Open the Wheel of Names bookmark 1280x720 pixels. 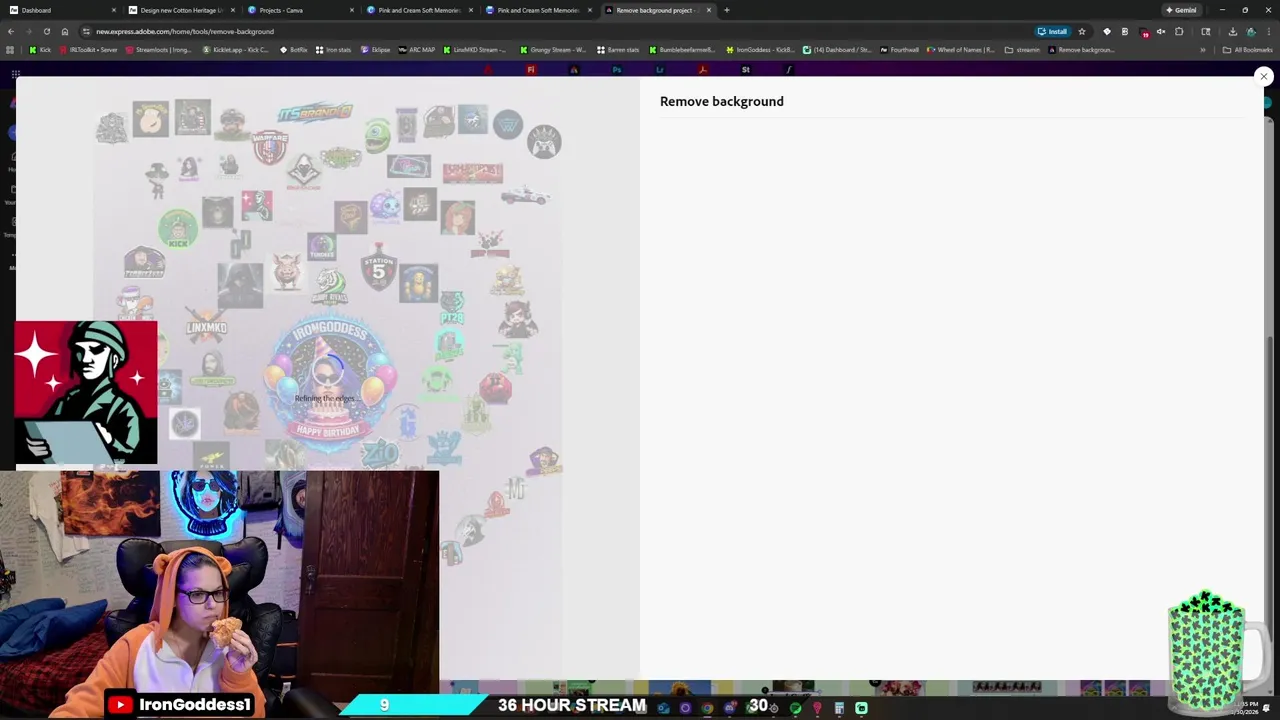click(x=960, y=50)
